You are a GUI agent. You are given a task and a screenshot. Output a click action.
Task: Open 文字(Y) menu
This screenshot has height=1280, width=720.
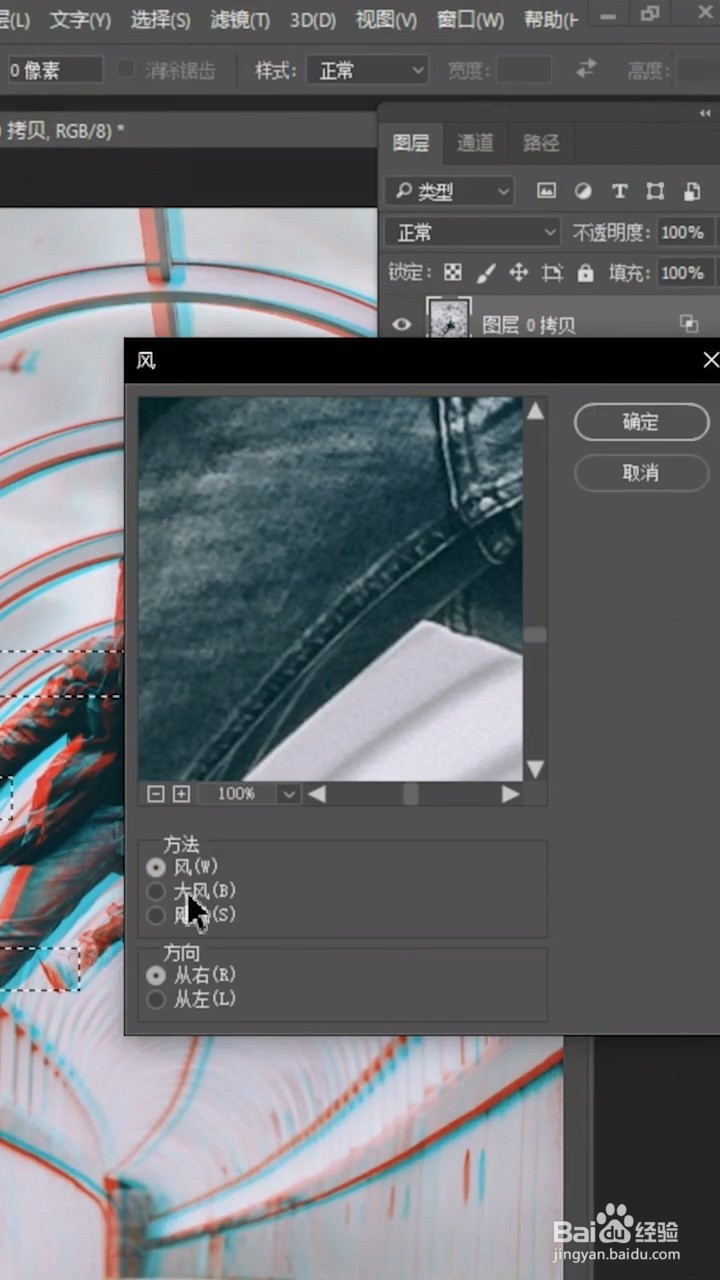(x=80, y=19)
